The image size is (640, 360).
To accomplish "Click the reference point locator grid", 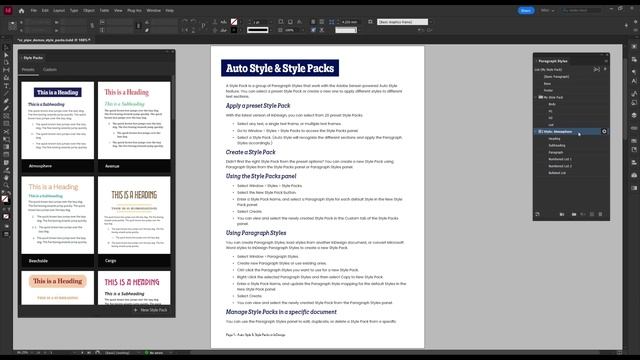I will (x=12, y=25).
